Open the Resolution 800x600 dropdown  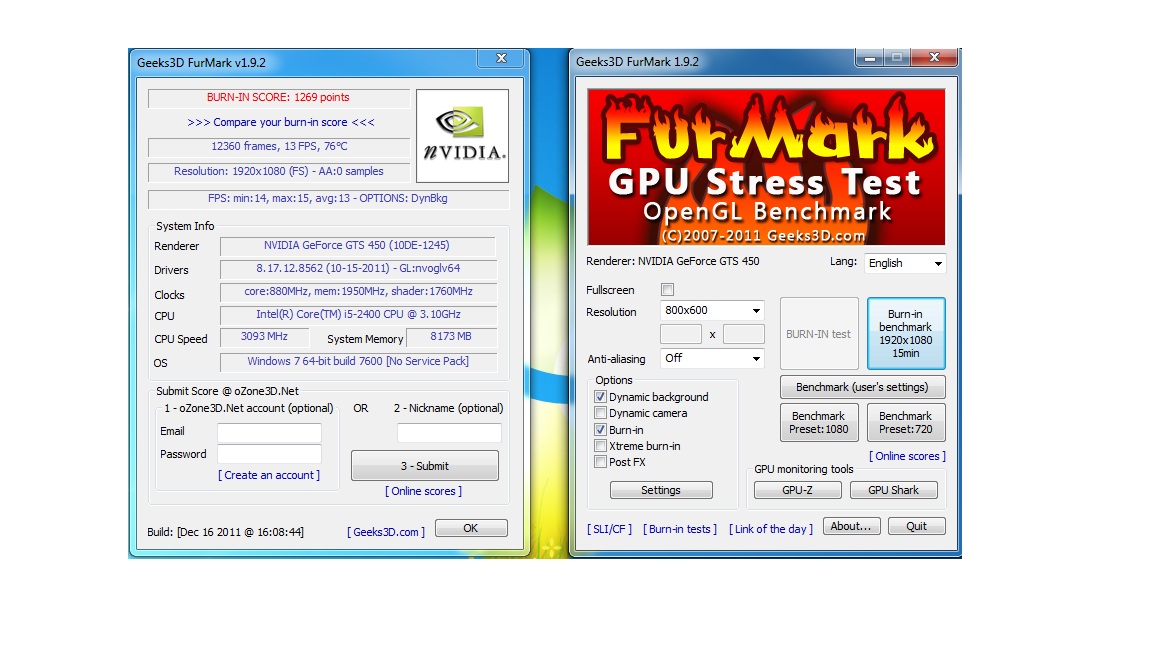pos(712,311)
